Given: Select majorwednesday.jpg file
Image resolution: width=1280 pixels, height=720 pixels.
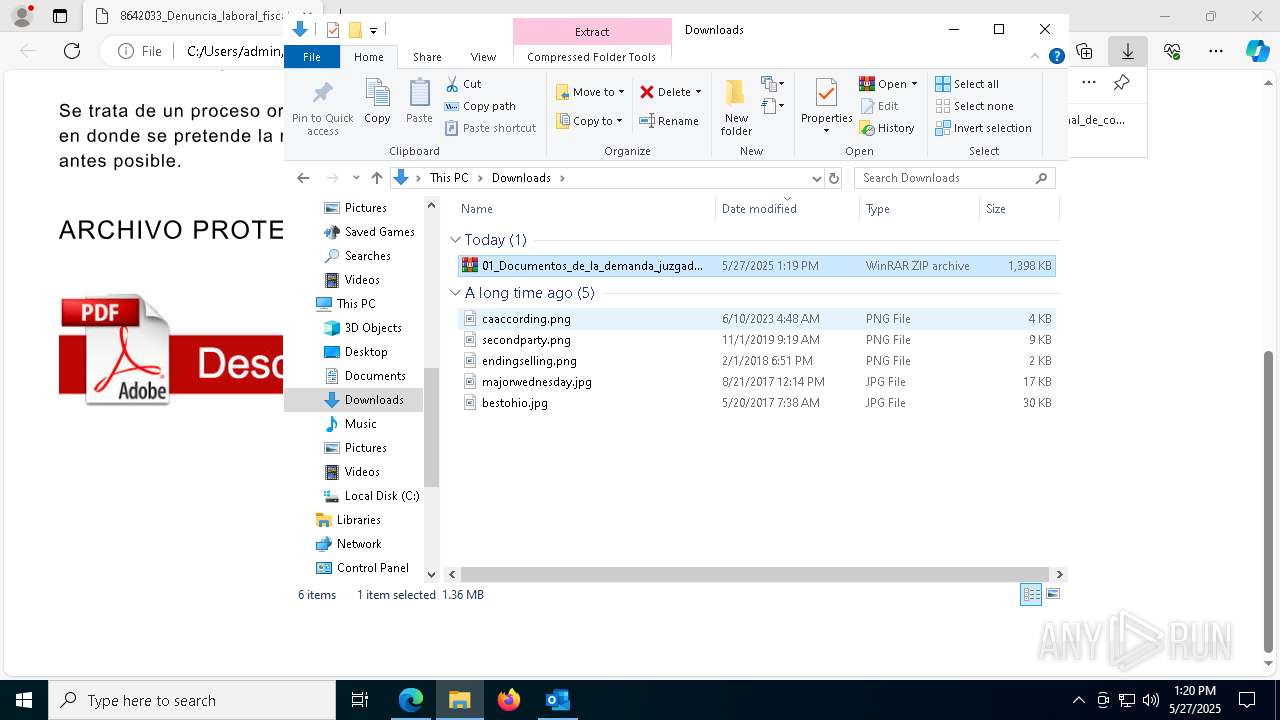Looking at the screenshot, I should click(756, 382).
